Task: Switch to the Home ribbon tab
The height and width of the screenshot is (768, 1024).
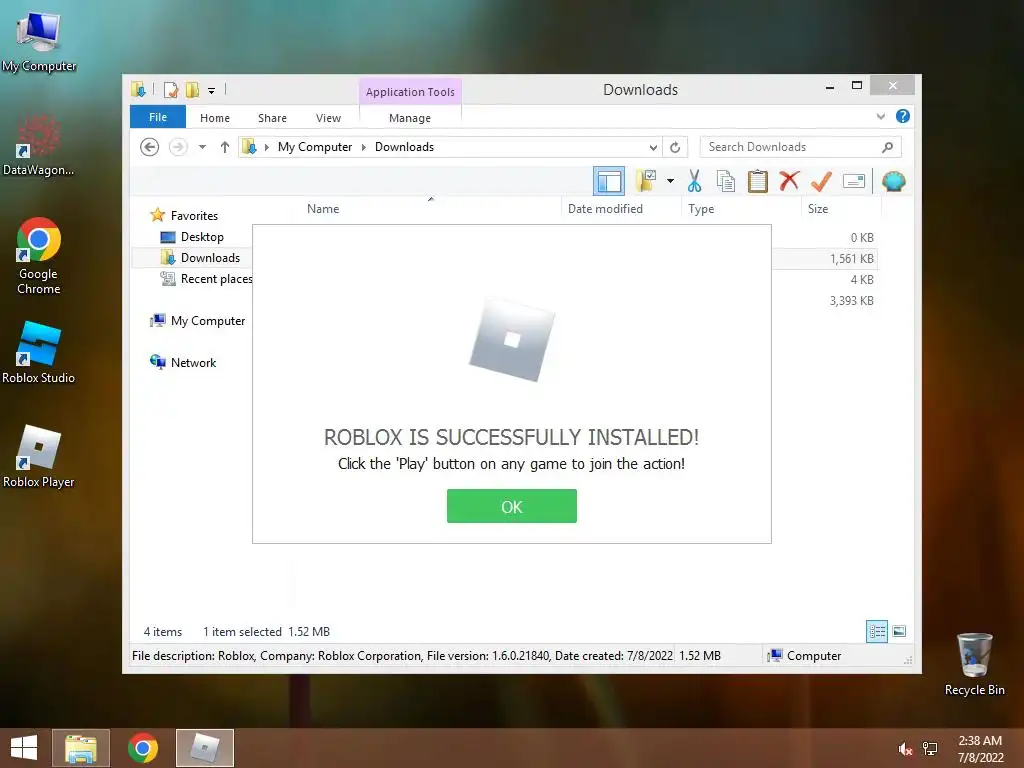Action: coord(215,118)
